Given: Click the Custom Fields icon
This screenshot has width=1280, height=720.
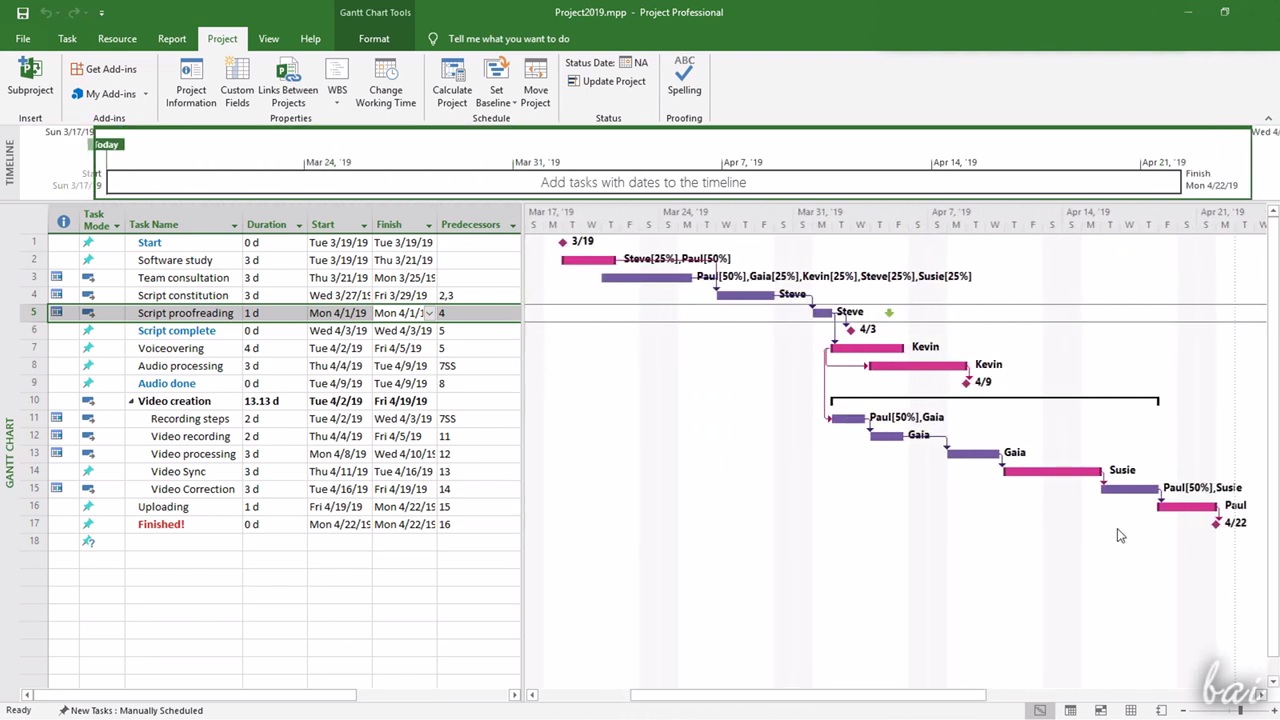Looking at the screenshot, I should tap(237, 81).
